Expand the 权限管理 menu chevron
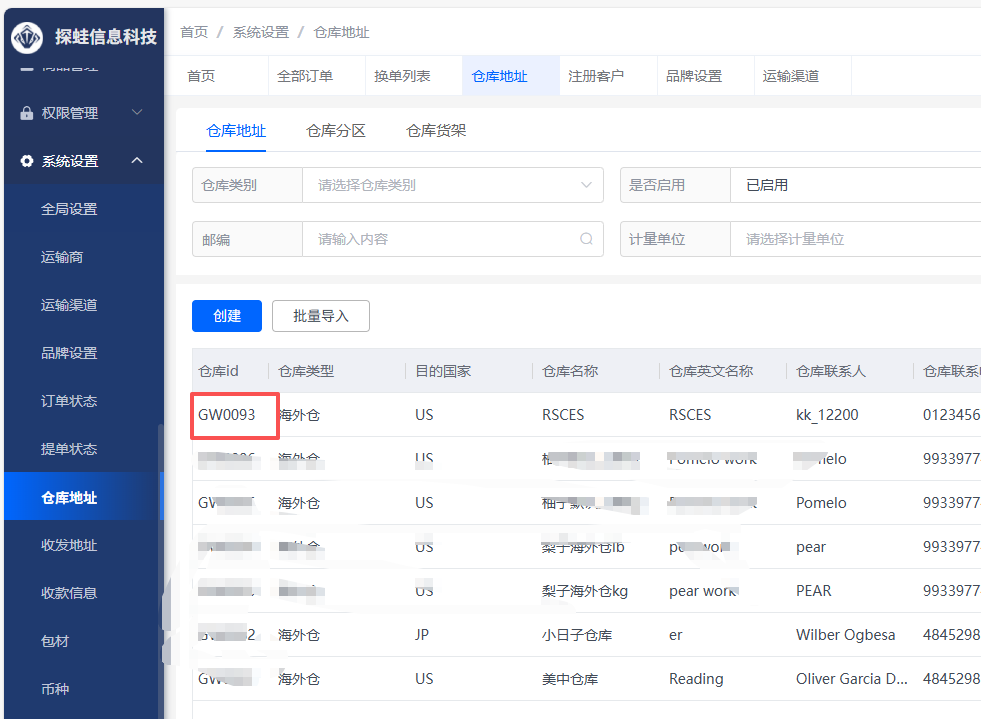Image resolution: width=981 pixels, height=719 pixels. [137, 113]
